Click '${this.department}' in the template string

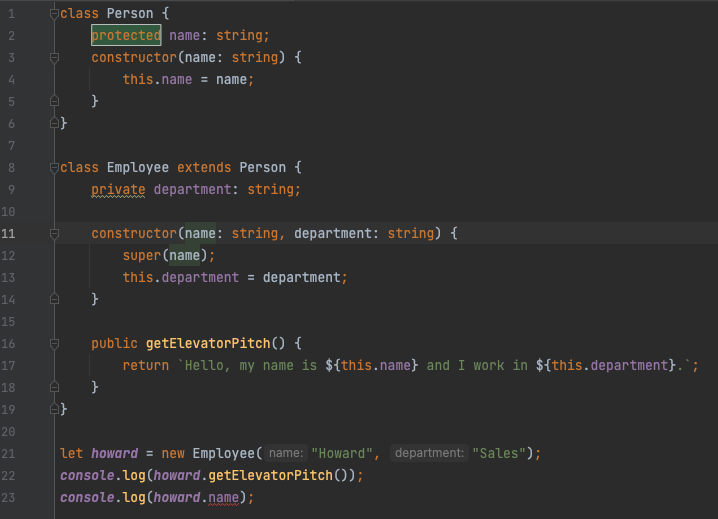tap(606, 365)
